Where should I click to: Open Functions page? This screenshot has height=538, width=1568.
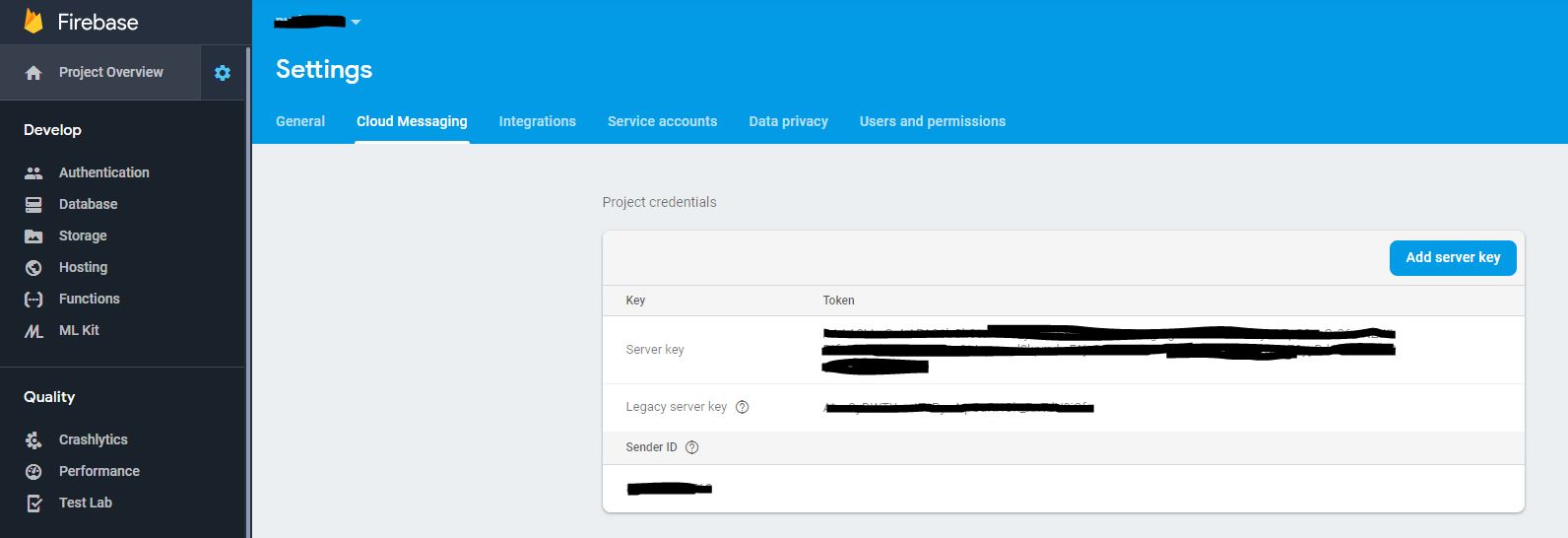[x=90, y=299]
